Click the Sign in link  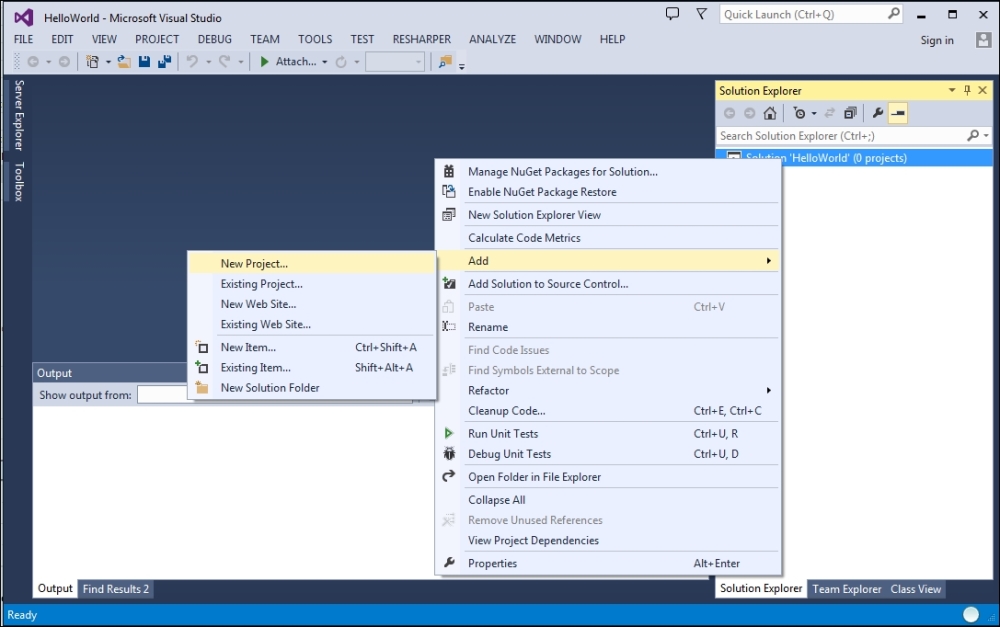937,40
